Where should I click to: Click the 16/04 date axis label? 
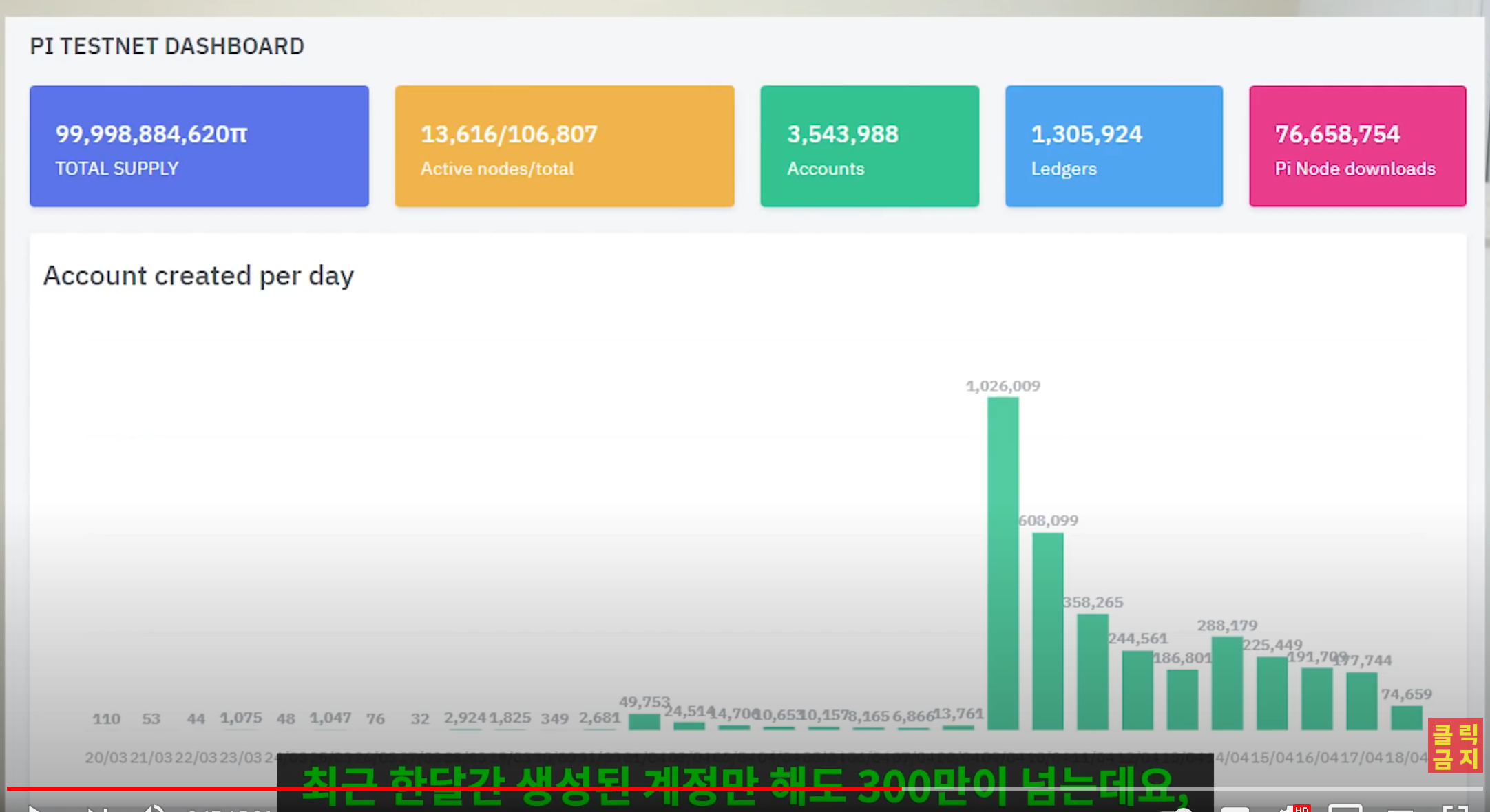tap(1316, 758)
